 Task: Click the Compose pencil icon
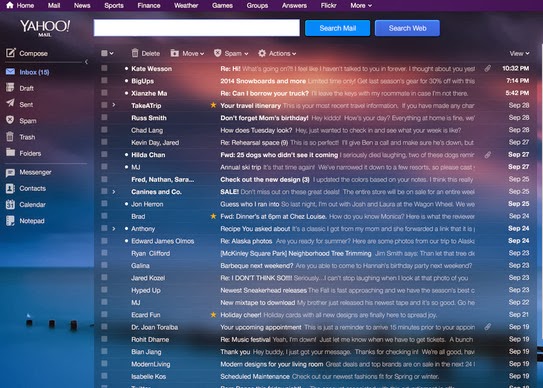(10, 53)
